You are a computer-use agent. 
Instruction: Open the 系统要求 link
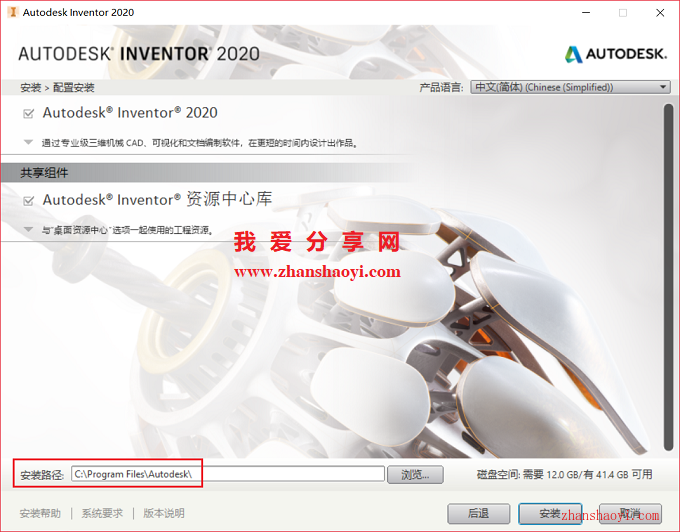[102, 513]
